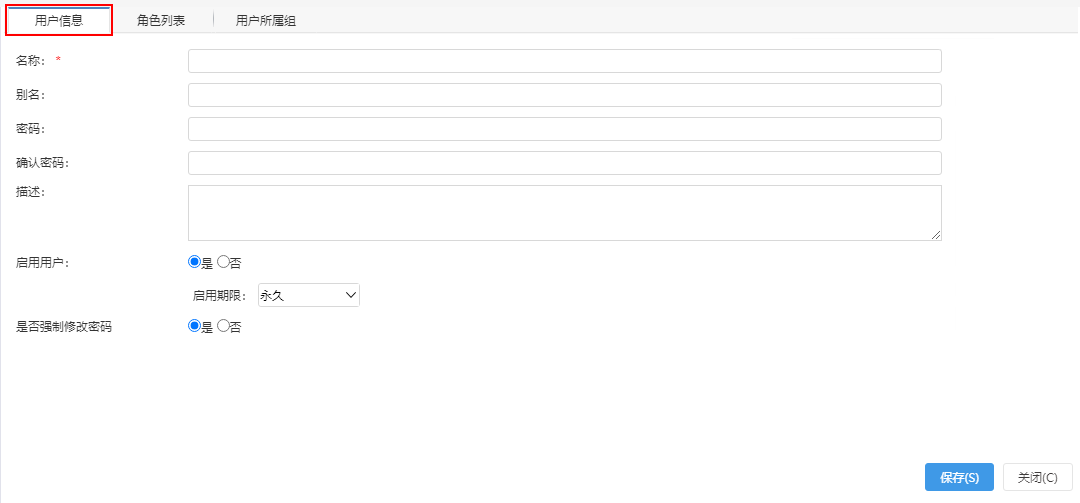
Task: Open the 用户所属组 tab
Action: pos(266,21)
